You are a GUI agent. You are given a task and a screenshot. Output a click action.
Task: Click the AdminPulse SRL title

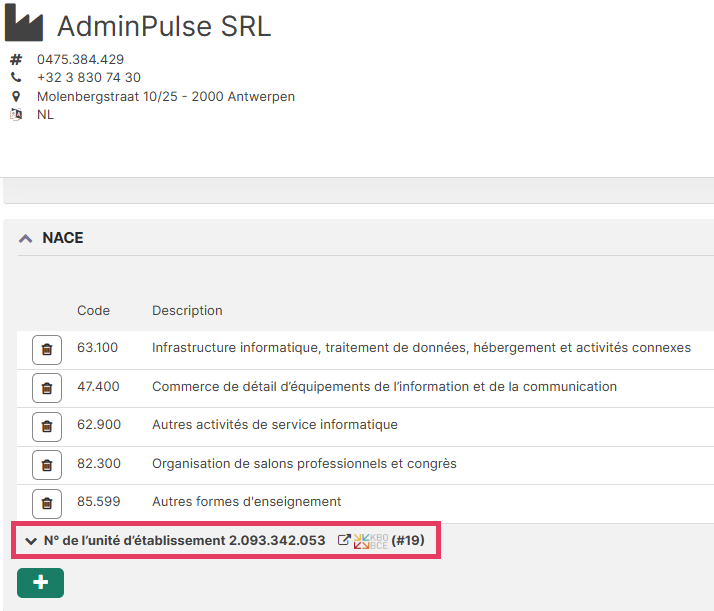click(x=164, y=26)
